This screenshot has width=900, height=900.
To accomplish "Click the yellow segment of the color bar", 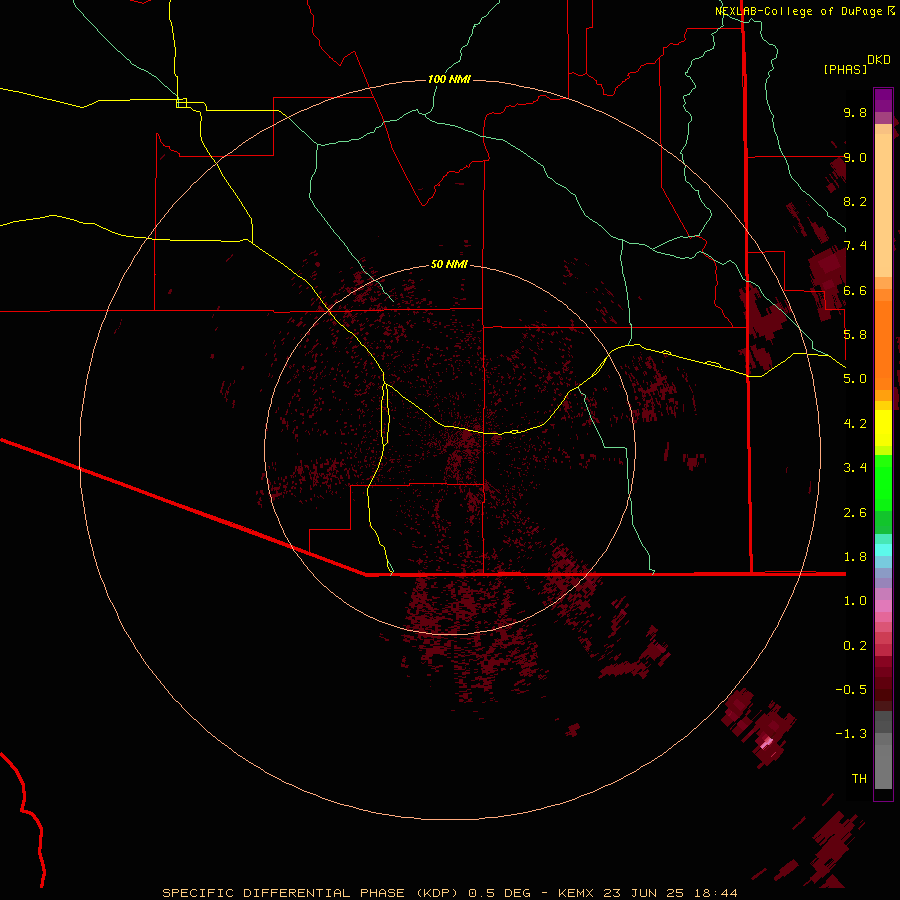I will 883,428.
